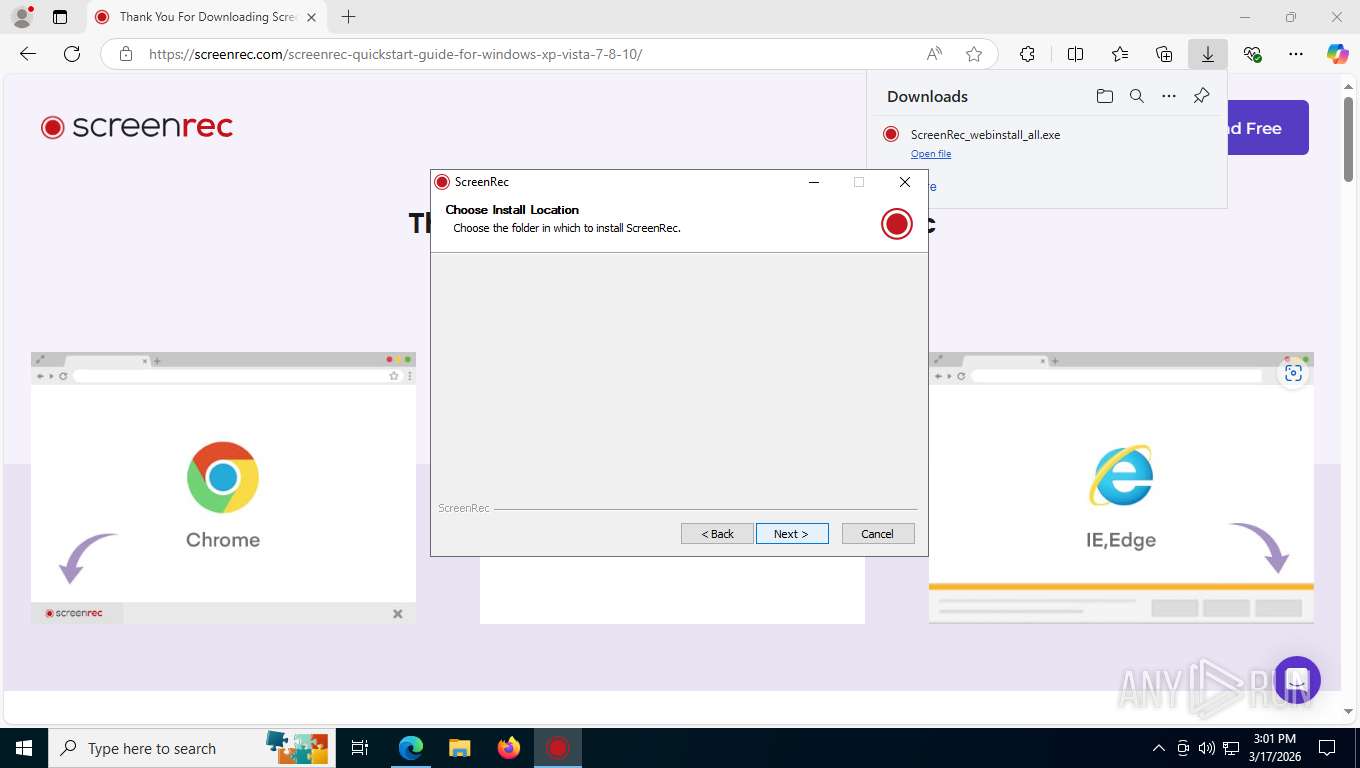Open Firefox from taskbar
Image resolution: width=1360 pixels, height=768 pixels.
point(509,748)
